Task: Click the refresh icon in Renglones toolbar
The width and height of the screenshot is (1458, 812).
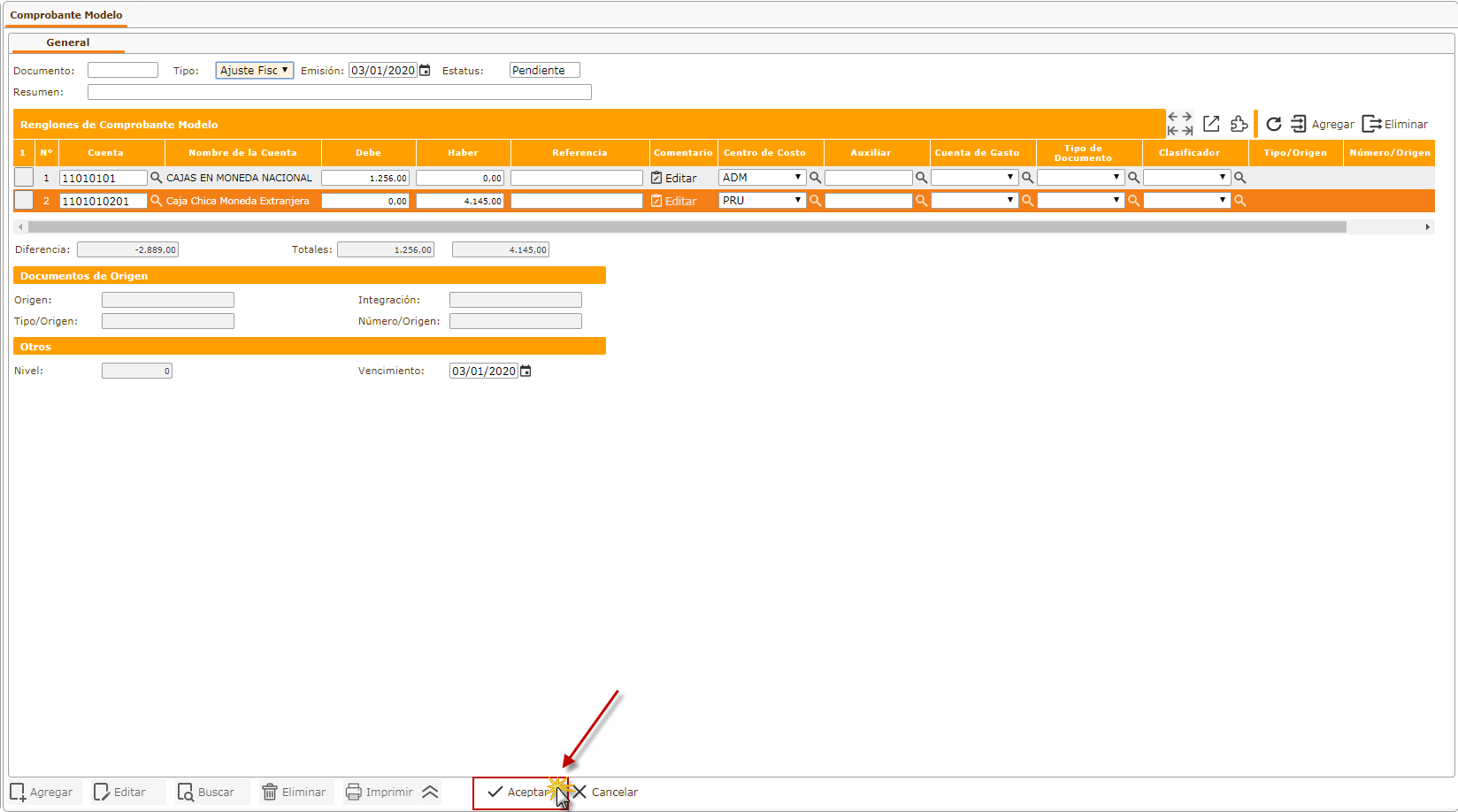Action: [1273, 125]
